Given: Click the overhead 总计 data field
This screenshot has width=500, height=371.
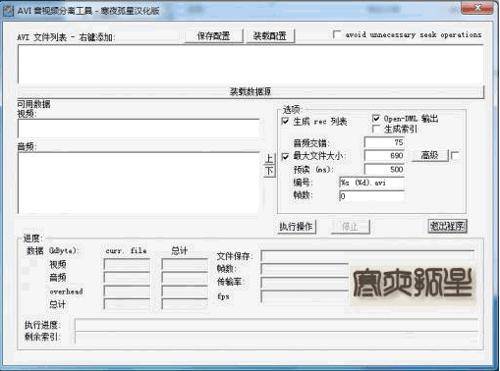Looking at the screenshot, I should click(185, 291).
